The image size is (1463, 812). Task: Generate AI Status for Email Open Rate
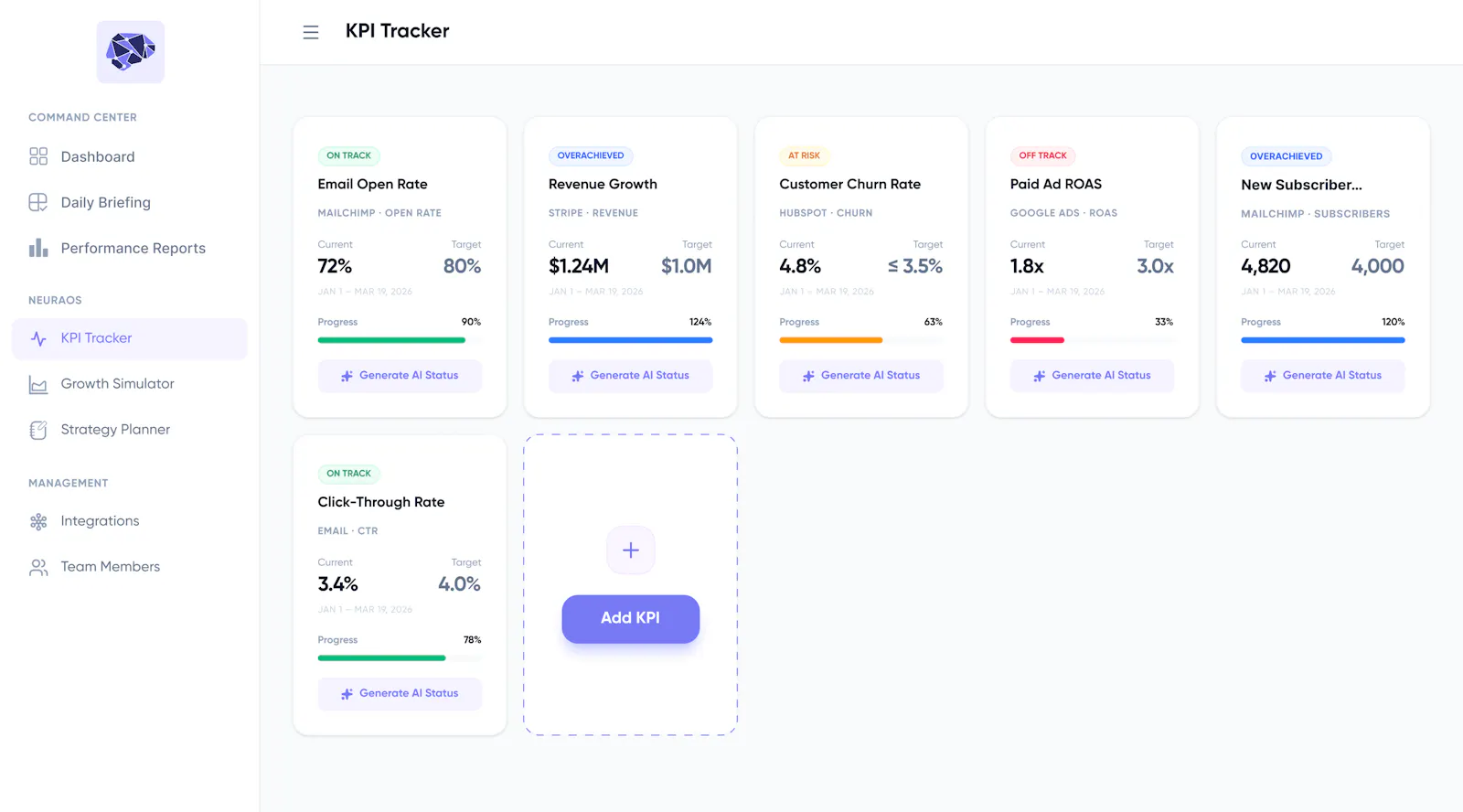(x=400, y=376)
